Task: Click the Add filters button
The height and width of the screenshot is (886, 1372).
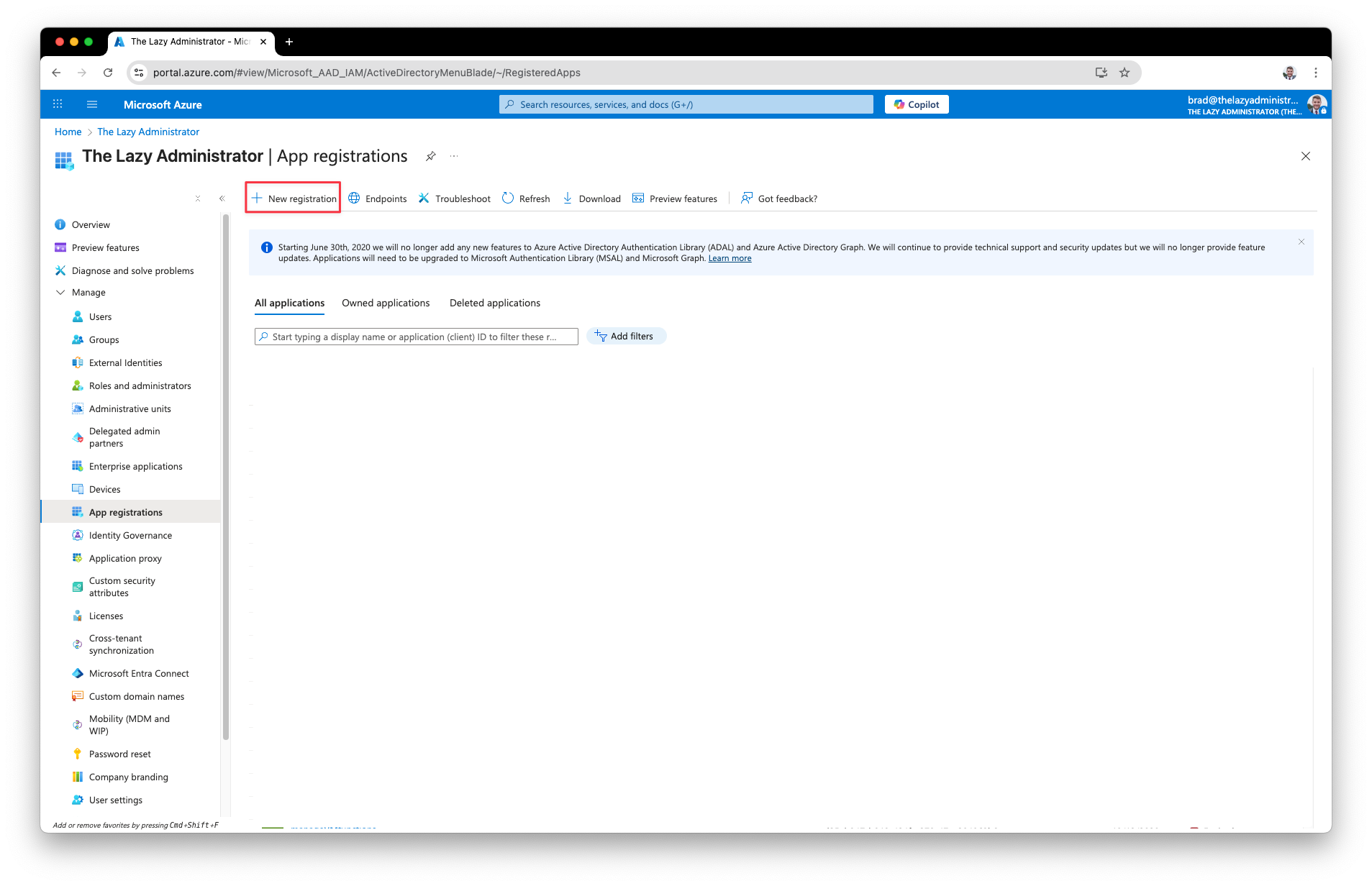Action: [x=626, y=336]
